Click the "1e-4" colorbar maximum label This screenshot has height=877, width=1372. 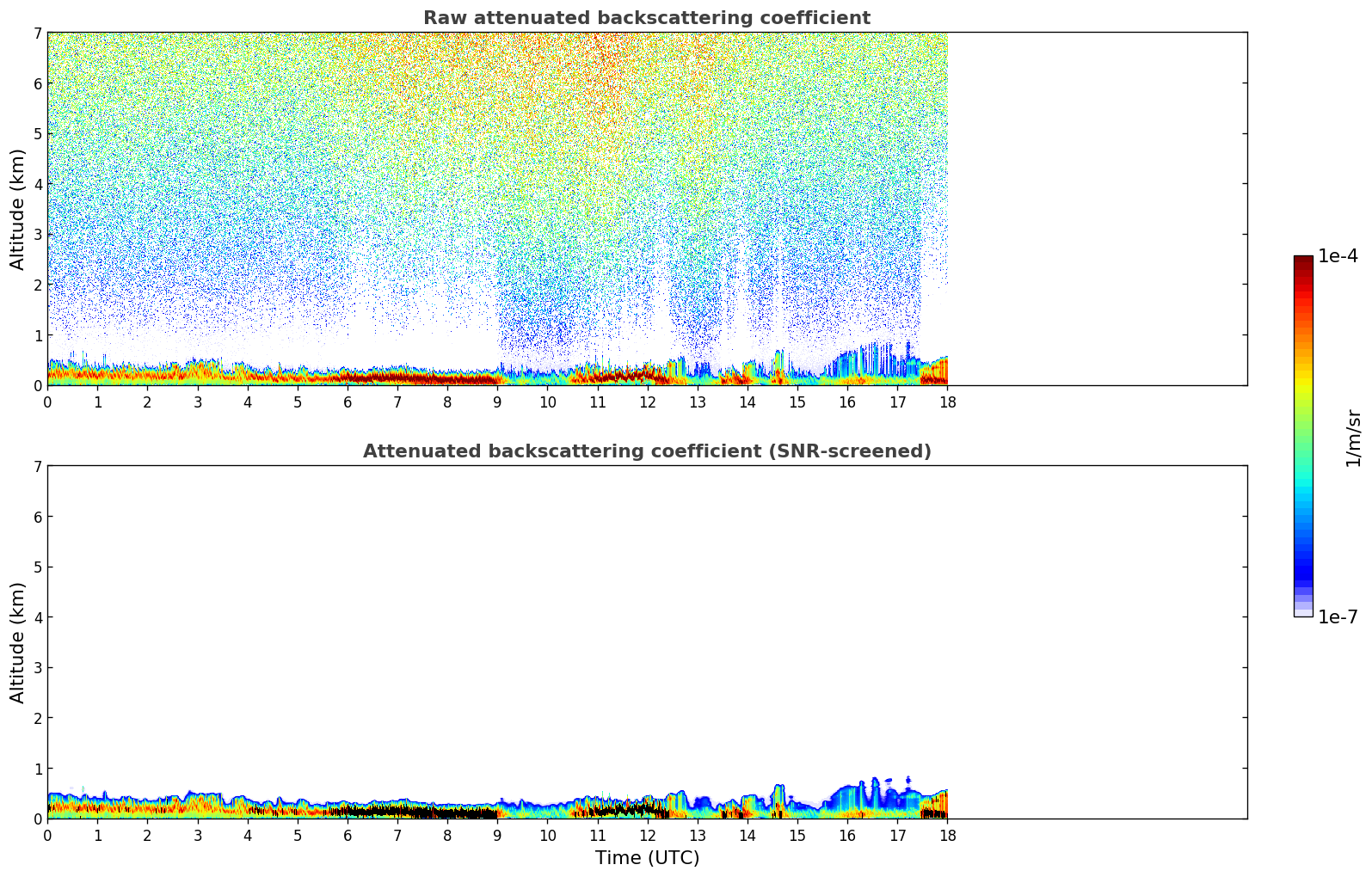(1338, 256)
